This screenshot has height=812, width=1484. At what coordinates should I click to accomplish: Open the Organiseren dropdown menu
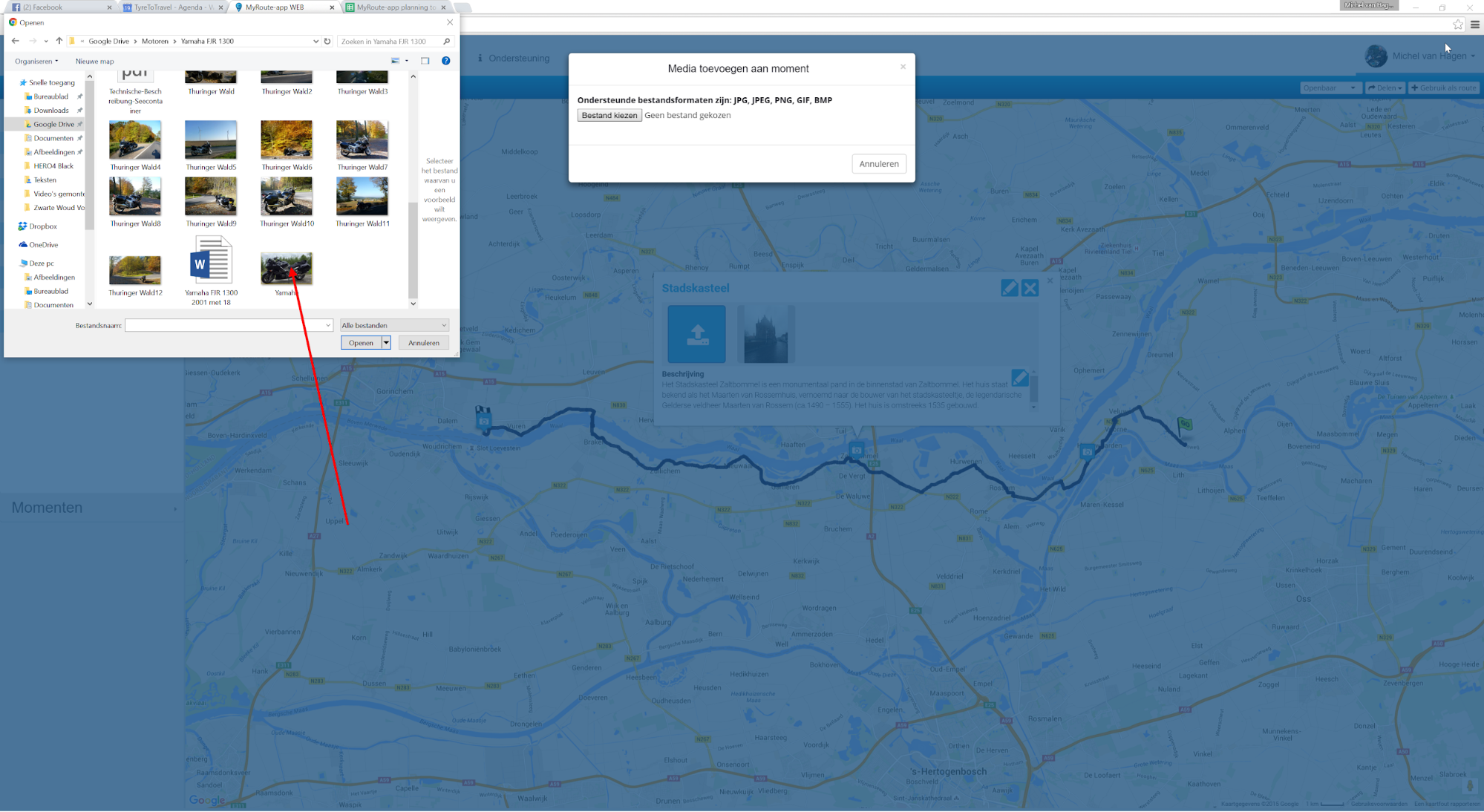pos(36,61)
